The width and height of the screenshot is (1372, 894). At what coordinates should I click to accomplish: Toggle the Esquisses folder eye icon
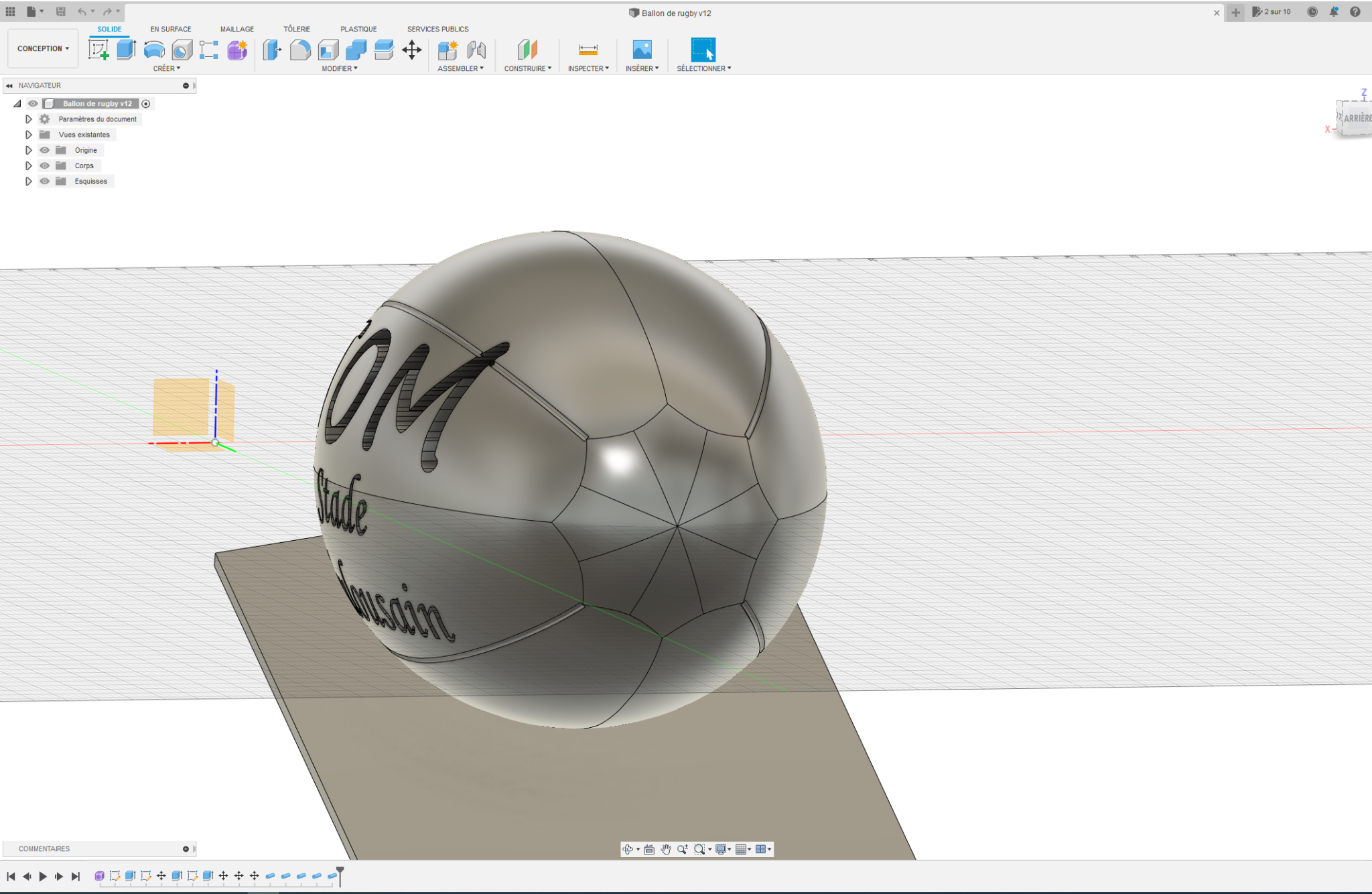(x=45, y=181)
